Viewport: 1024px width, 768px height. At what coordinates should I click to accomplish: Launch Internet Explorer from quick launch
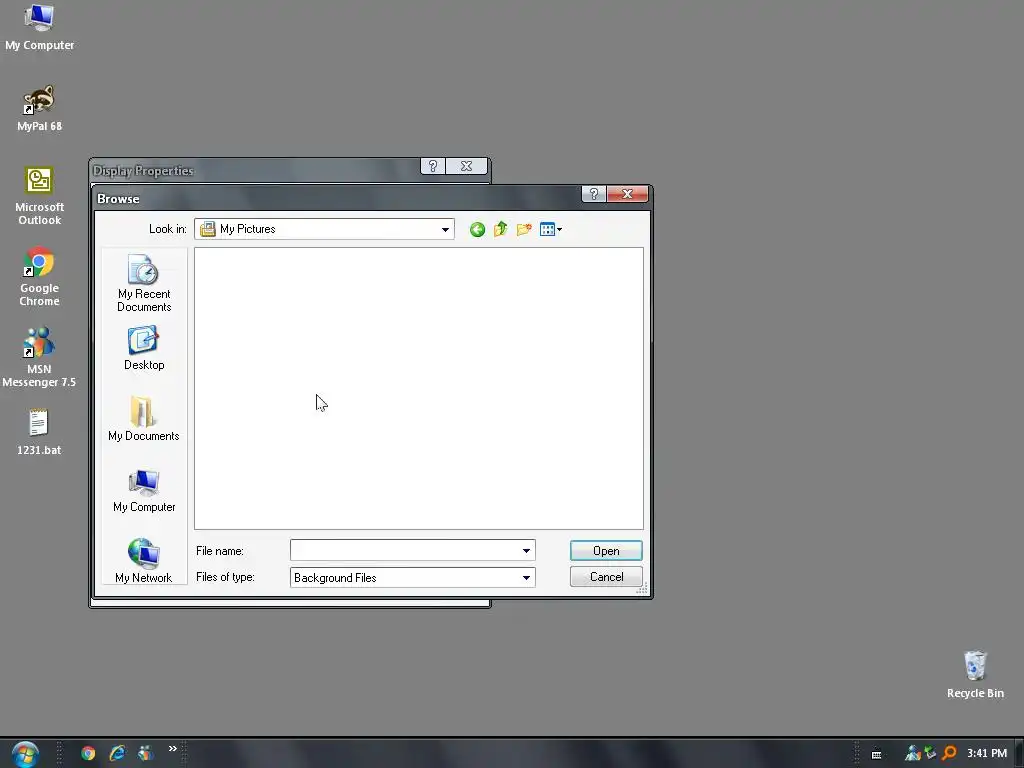[117, 754]
